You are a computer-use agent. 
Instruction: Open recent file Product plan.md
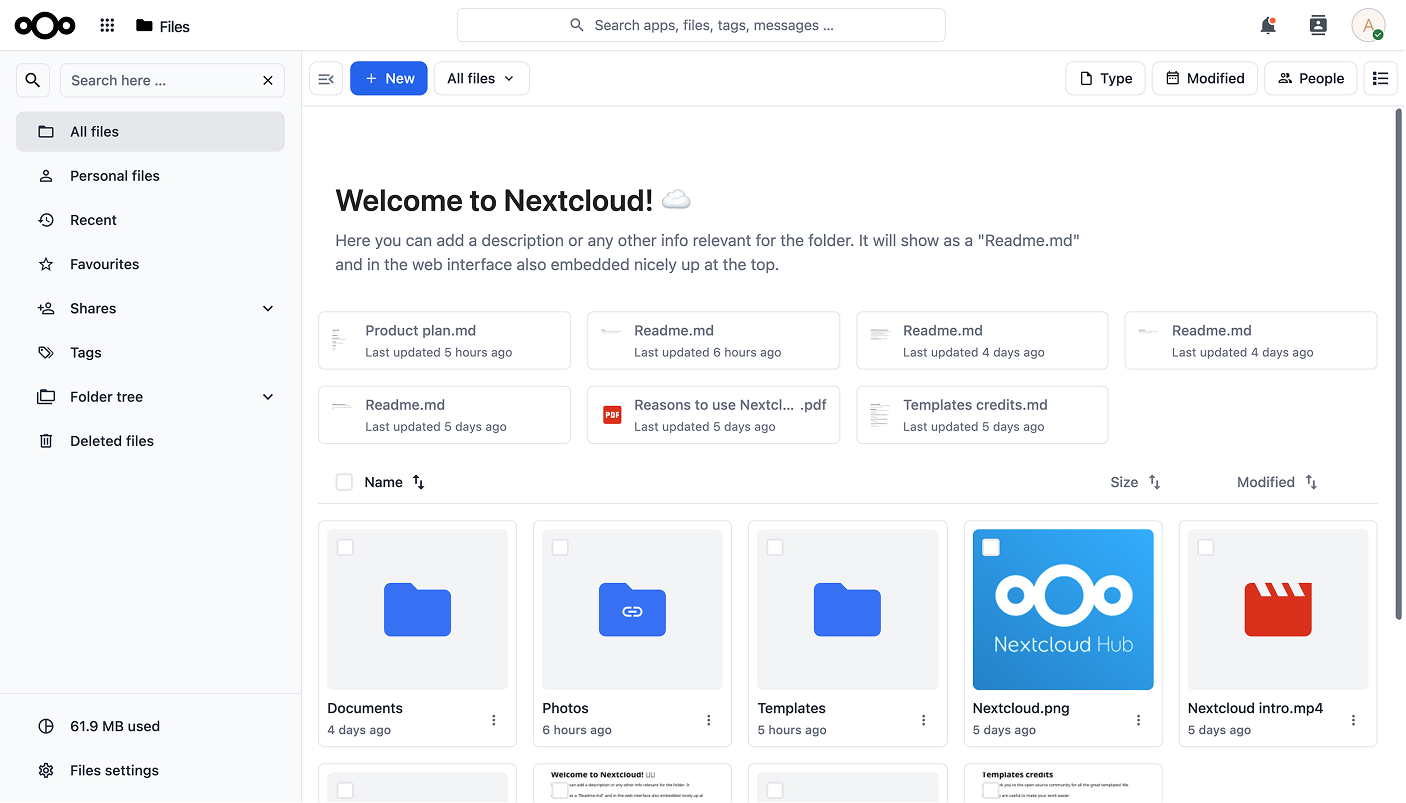(x=444, y=340)
